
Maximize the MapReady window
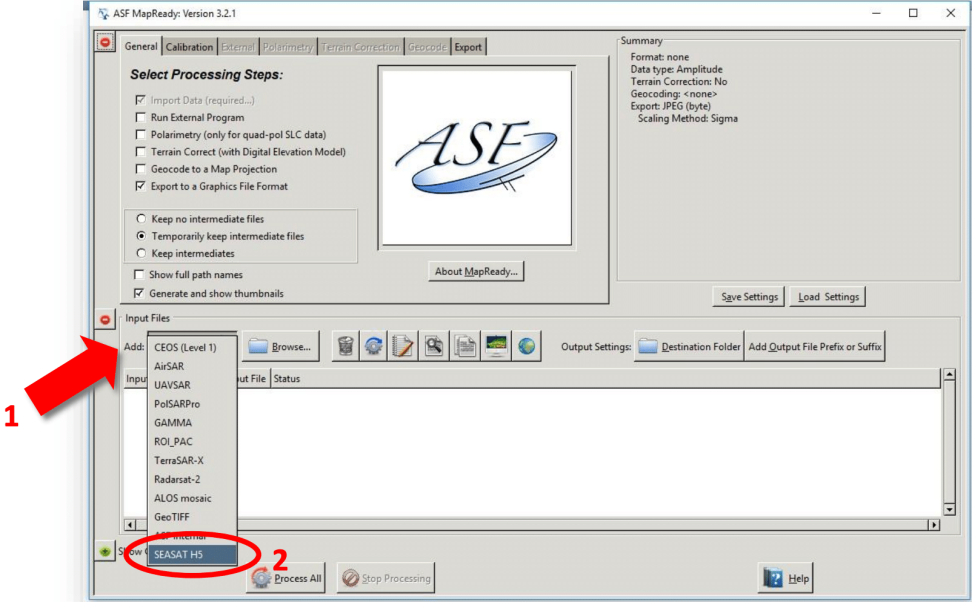913,13
